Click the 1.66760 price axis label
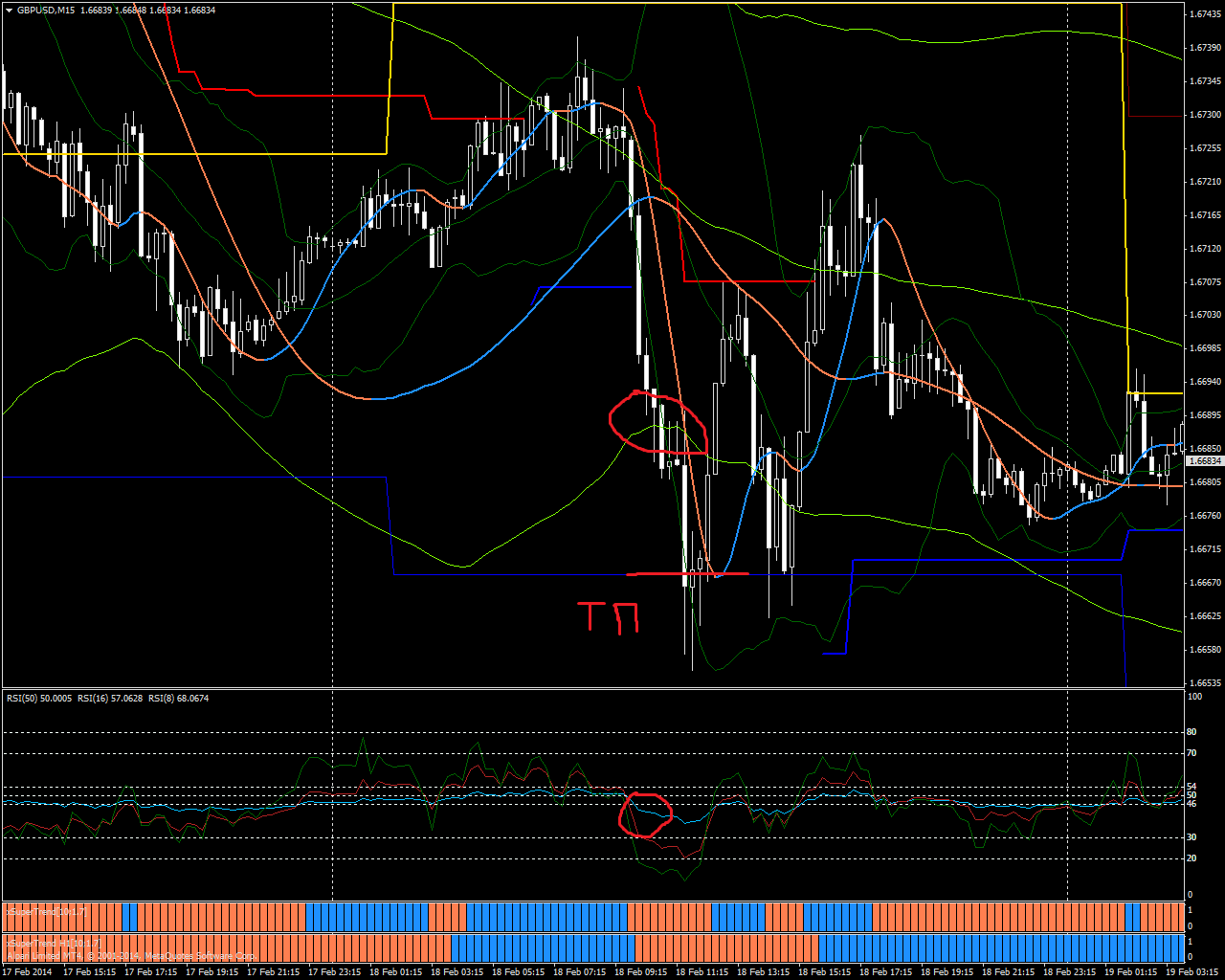The width and height of the screenshot is (1225, 980). pyautogui.click(x=1204, y=516)
